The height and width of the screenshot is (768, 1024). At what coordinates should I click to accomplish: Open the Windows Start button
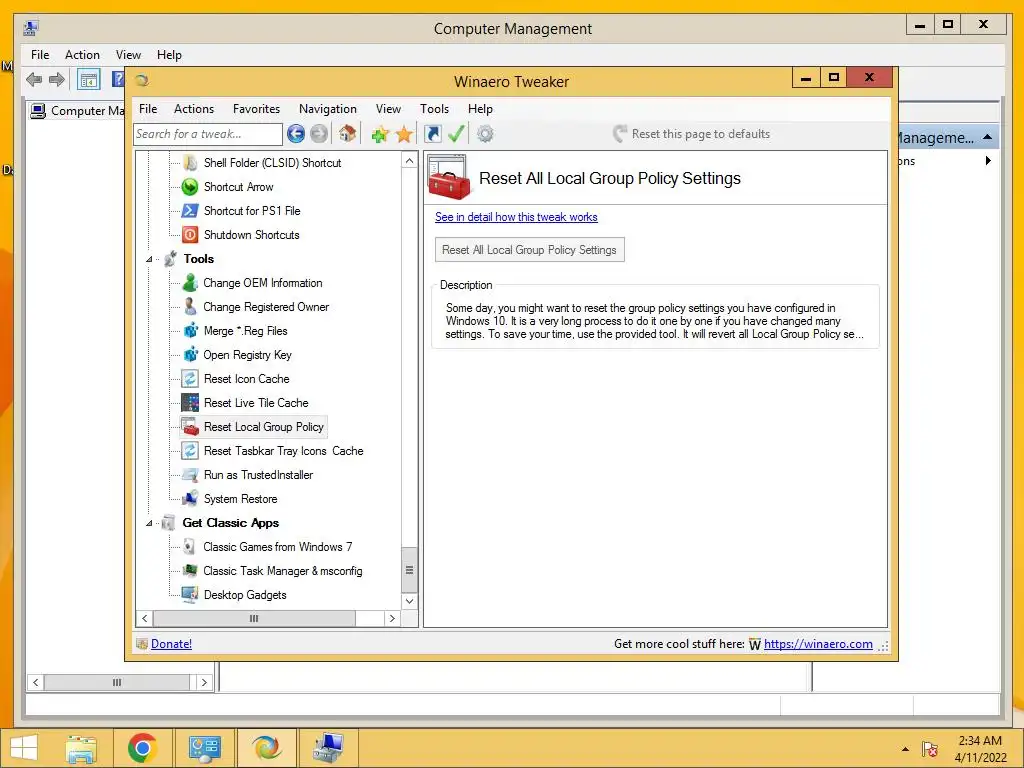tap(24, 748)
